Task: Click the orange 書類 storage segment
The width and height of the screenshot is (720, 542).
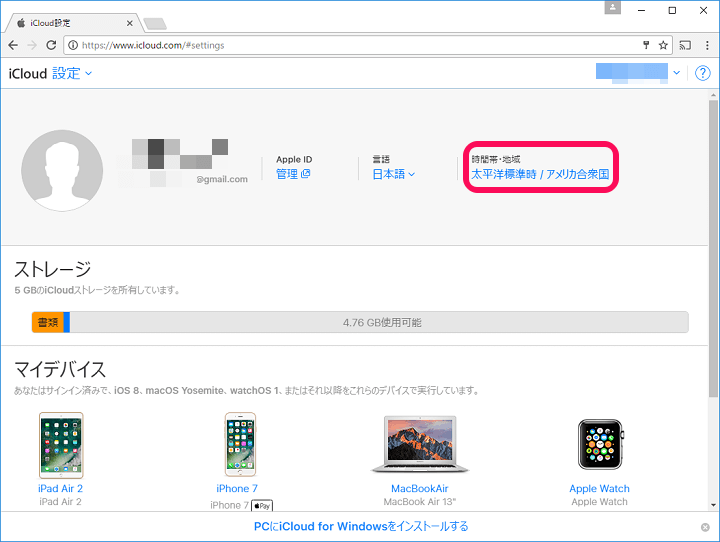Action: pos(48,322)
